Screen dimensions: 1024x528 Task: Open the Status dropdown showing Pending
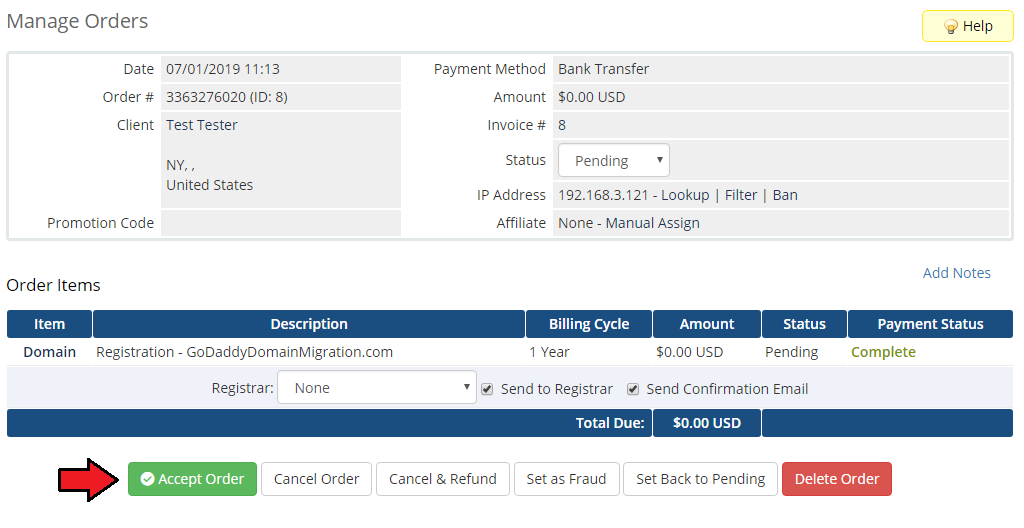point(613,161)
